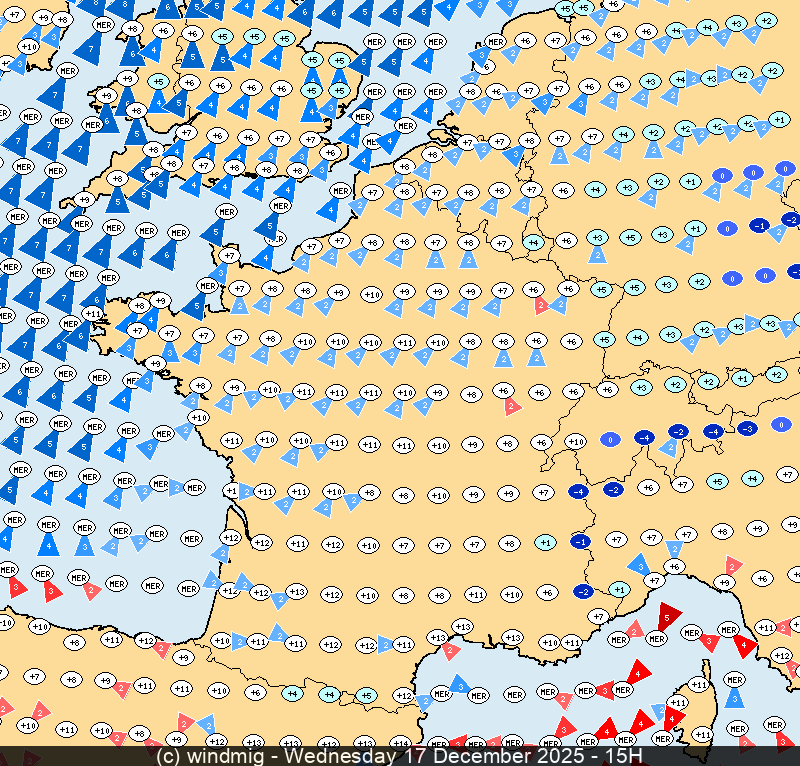Select the dark blue -3 temperature oval
Viewport: 800px width, 766px height.
[746, 428]
